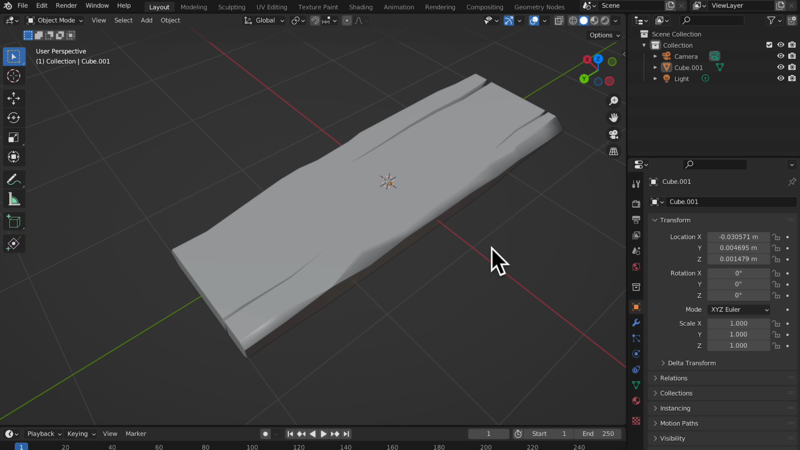Select the Annotate tool
800x450 pixels.
click(14, 180)
